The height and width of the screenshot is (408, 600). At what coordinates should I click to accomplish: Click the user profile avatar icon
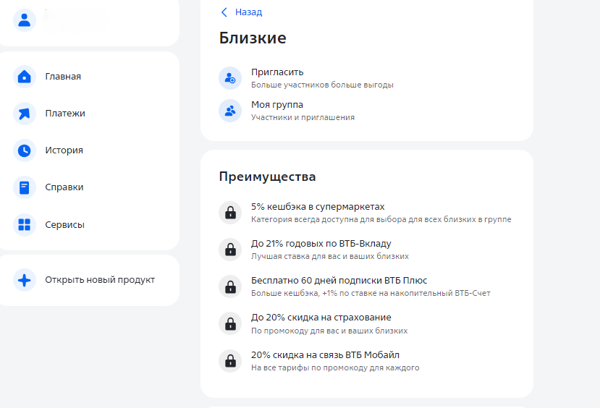point(25,19)
